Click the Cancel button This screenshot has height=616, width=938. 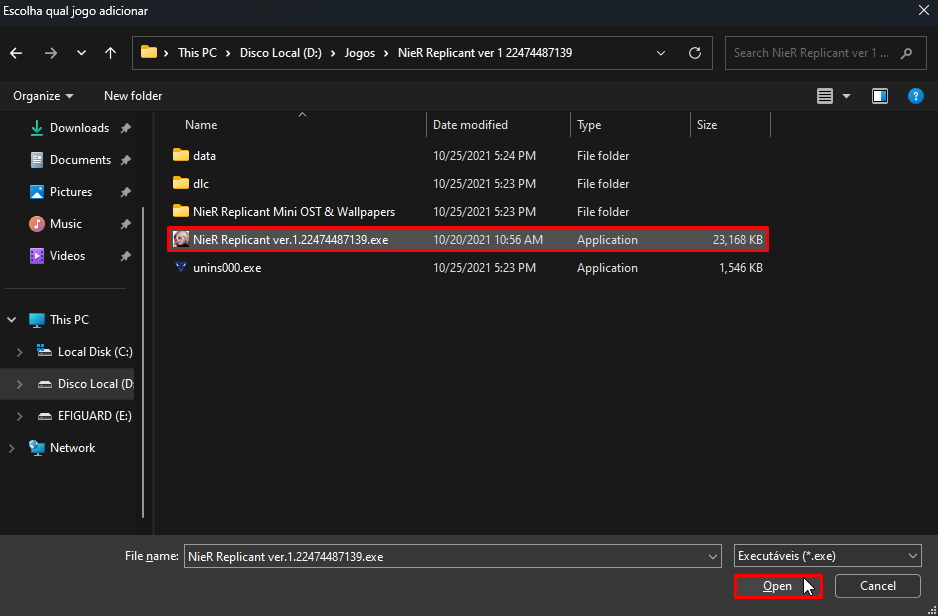877,586
